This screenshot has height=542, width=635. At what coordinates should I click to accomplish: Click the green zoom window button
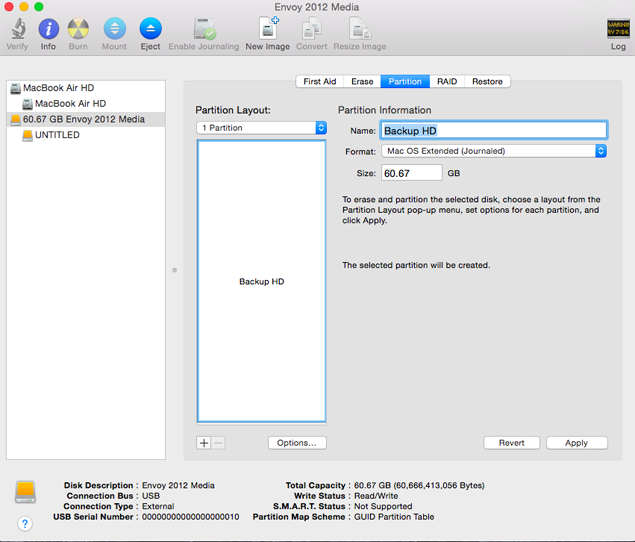(38, 6)
